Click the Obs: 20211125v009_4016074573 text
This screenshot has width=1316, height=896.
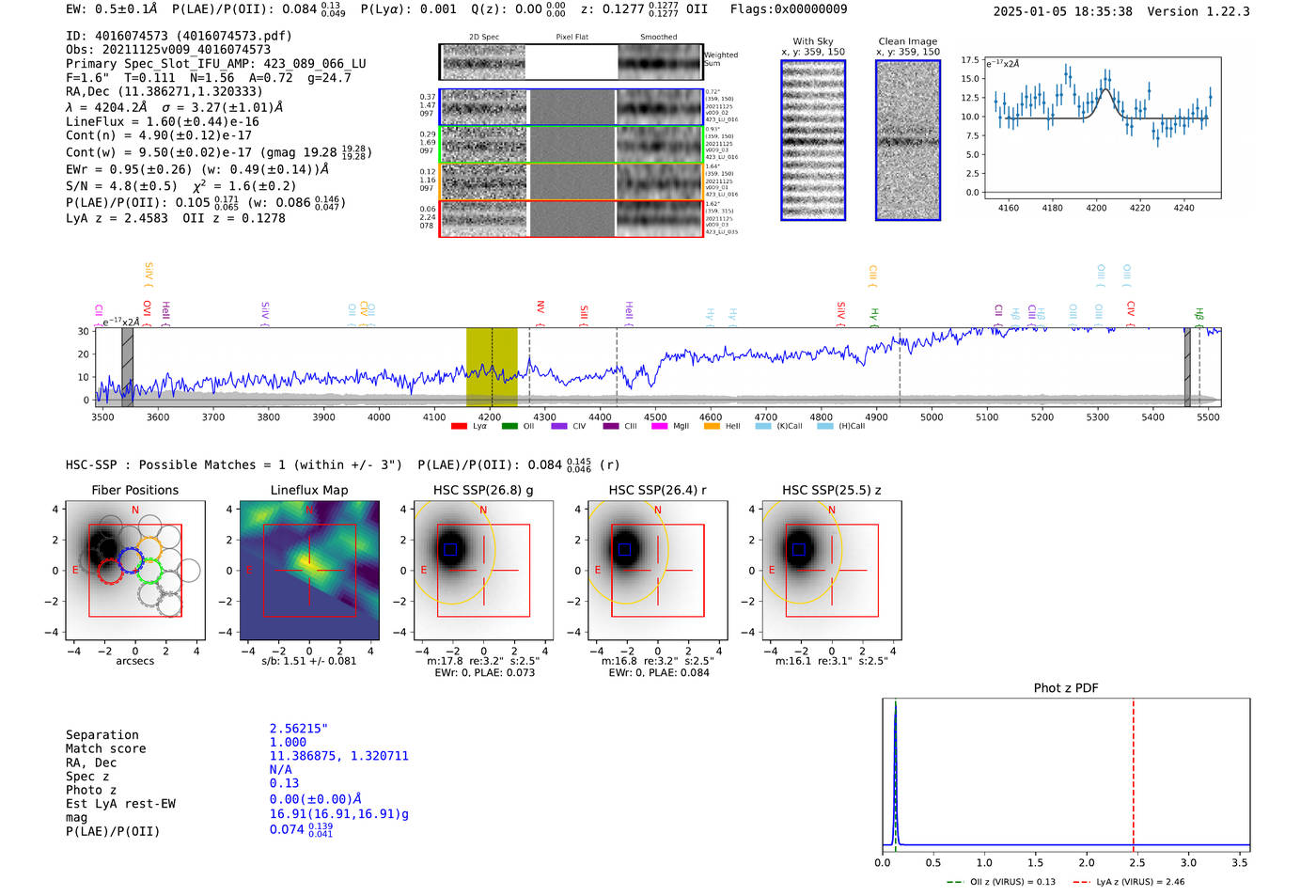[168, 50]
